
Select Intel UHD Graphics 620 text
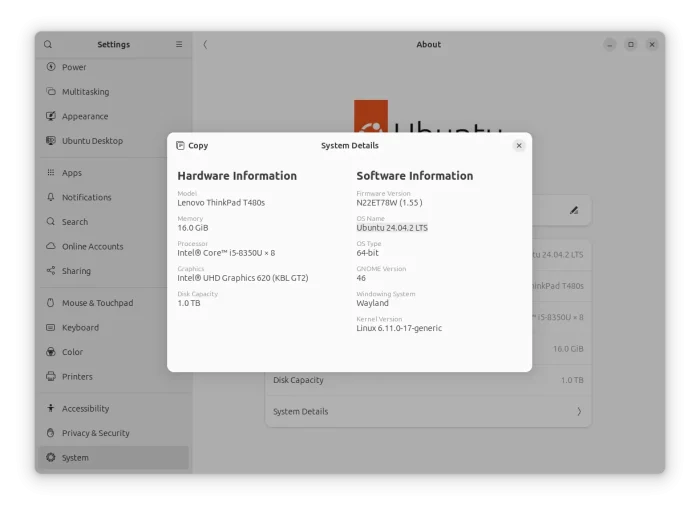pyautogui.click(x=243, y=278)
